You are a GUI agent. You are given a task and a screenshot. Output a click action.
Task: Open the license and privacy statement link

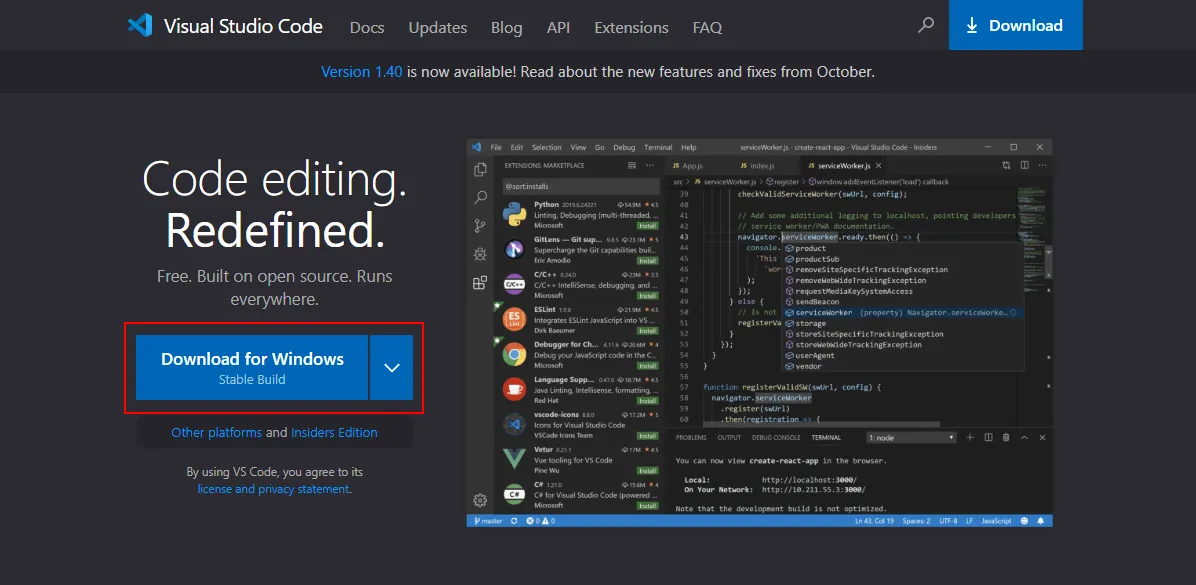coord(273,490)
